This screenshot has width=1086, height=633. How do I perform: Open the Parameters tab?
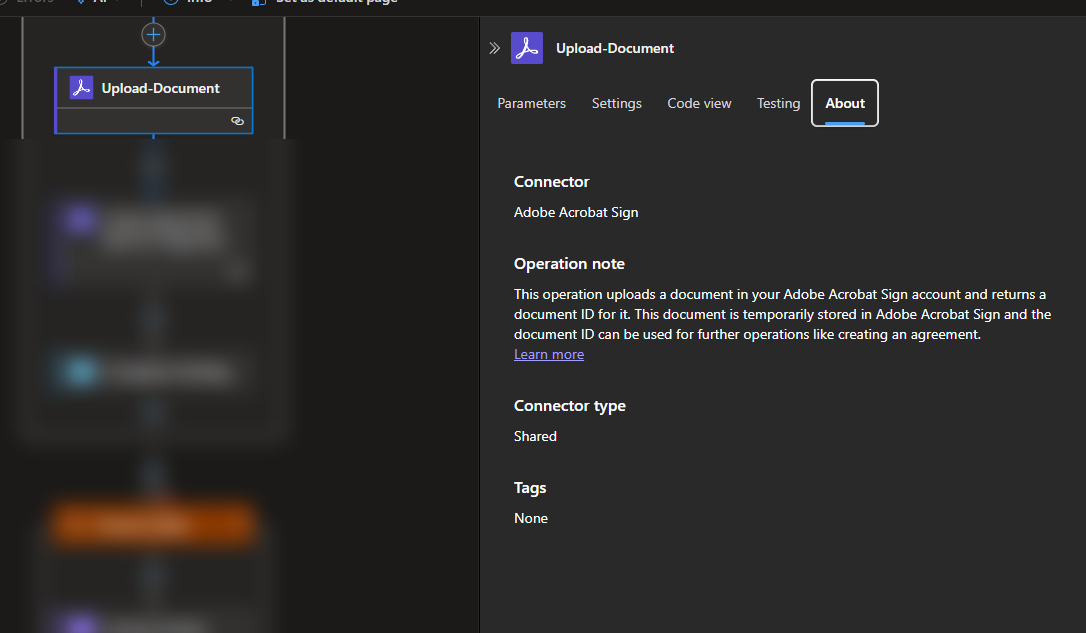click(531, 103)
